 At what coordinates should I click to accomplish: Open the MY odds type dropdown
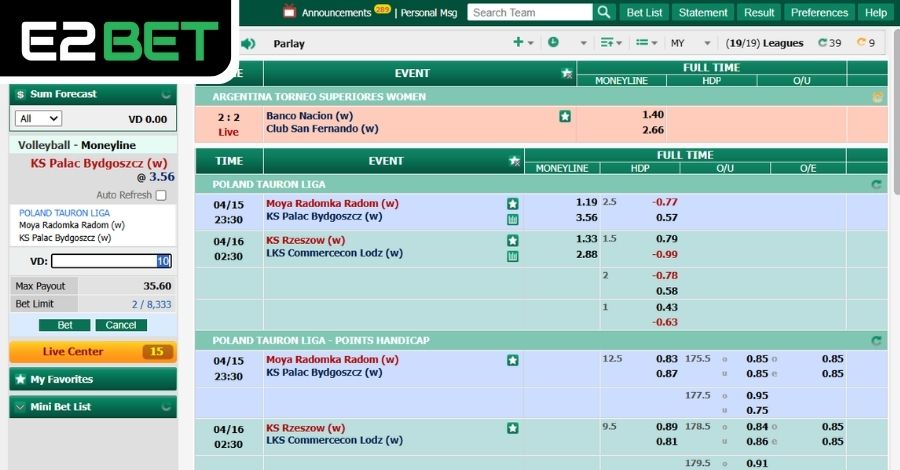coord(690,43)
